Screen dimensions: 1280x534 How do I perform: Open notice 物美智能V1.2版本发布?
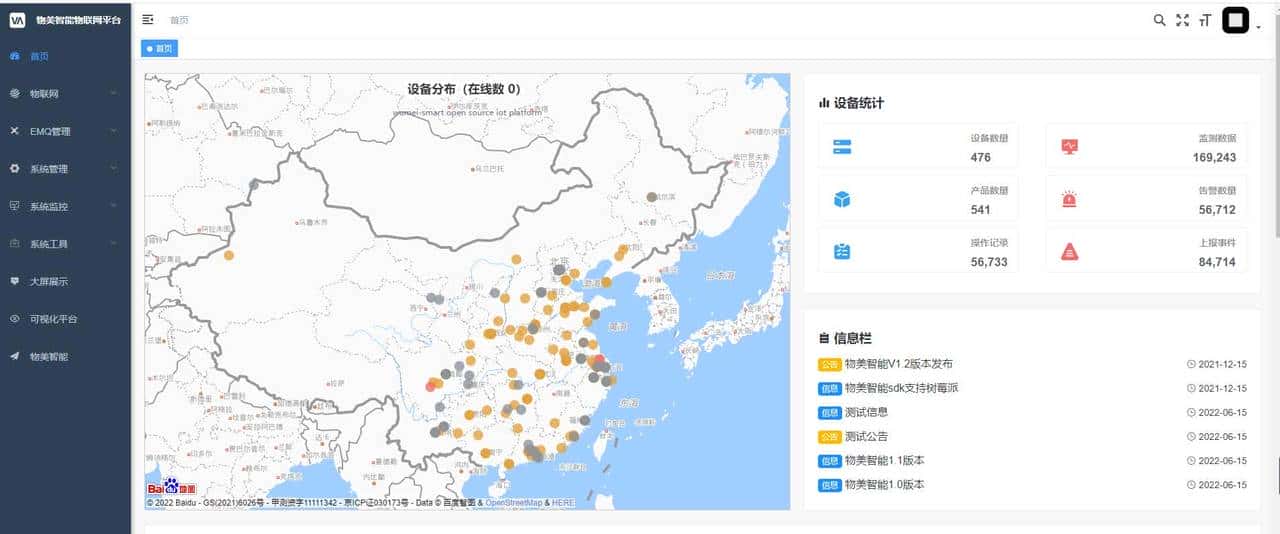click(x=899, y=364)
